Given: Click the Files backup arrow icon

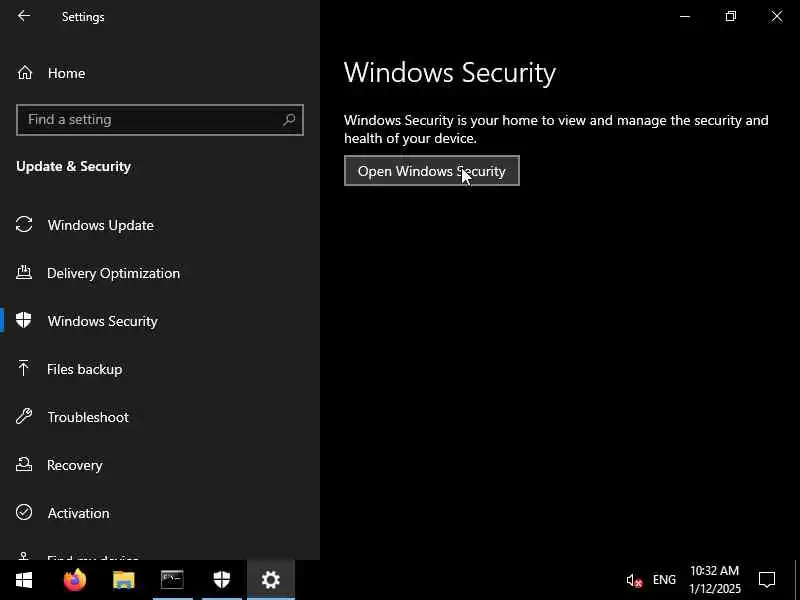Looking at the screenshot, I should (x=23, y=368).
